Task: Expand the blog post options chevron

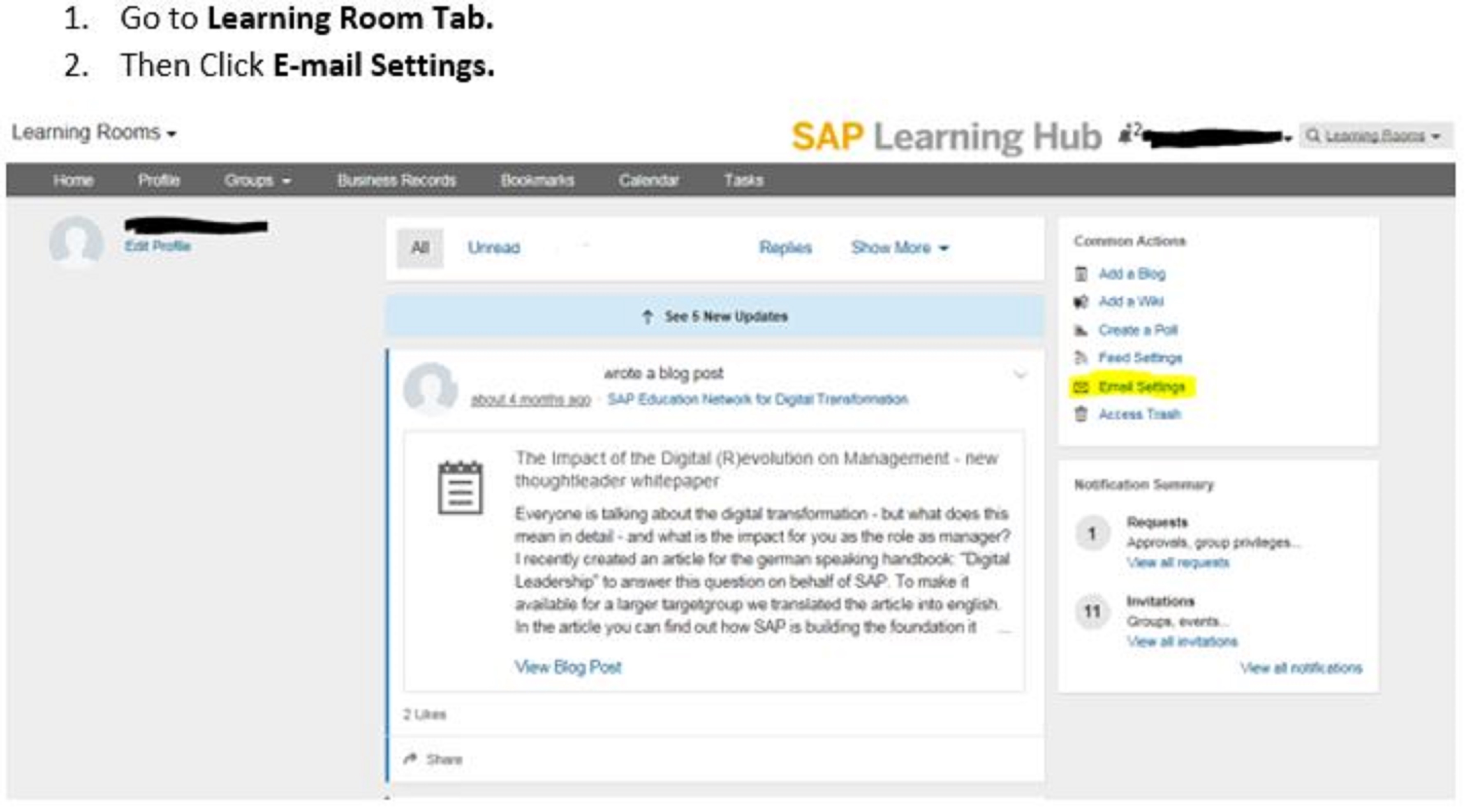Action: (x=1020, y=375)
